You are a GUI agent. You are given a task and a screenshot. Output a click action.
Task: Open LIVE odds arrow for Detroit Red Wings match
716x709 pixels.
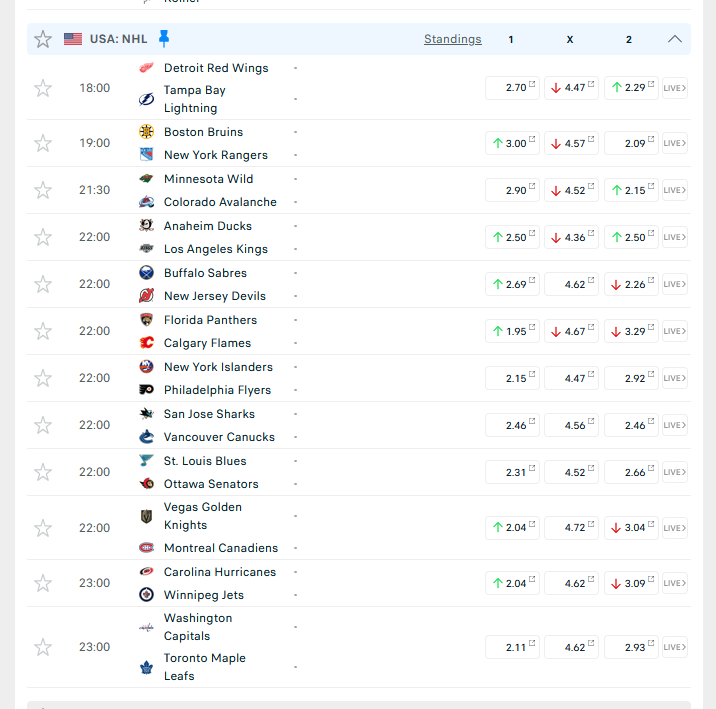[674, 88]
